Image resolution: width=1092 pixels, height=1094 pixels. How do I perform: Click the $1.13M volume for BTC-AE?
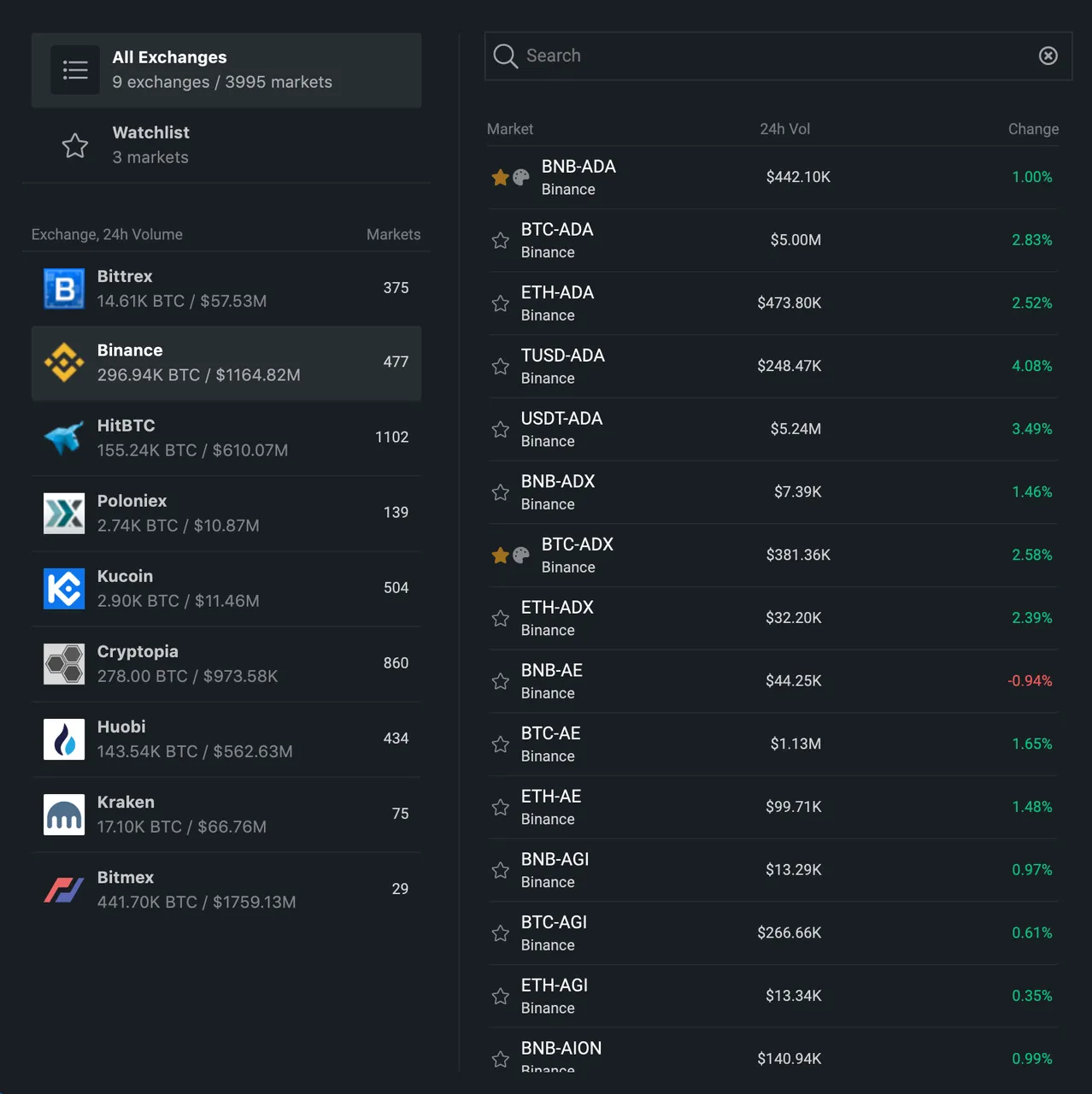click(796, 744)
